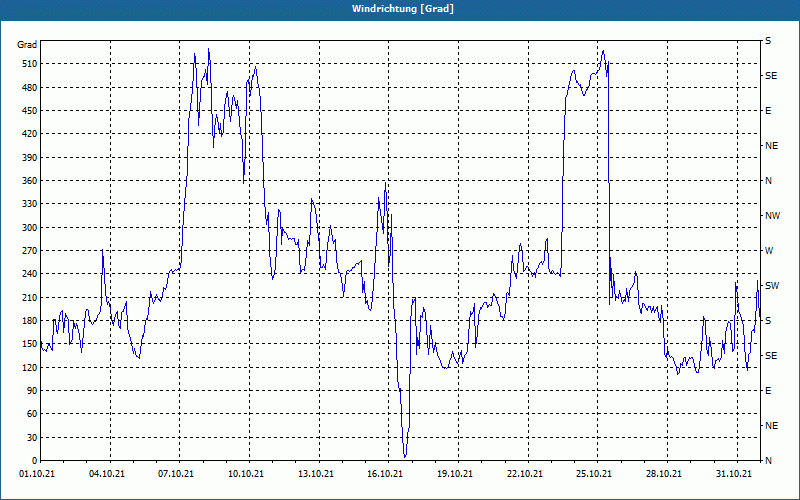Select the 270 y-axis value
Image resolution: width=800 pixels, height=500 pixels.
[30, 251]
